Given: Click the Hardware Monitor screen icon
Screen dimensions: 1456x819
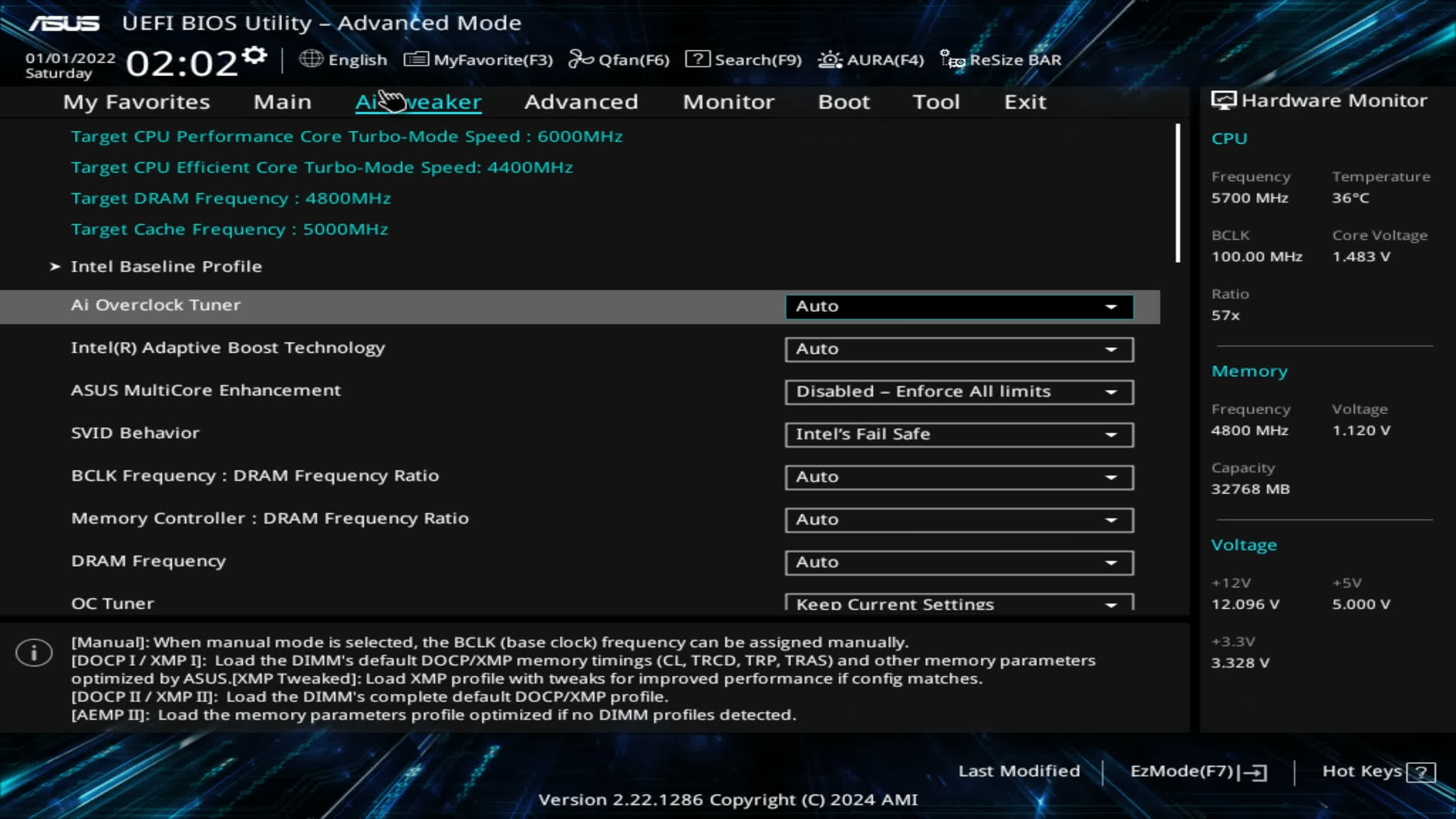Looking at the screenshot, I should pos(1224,101).
